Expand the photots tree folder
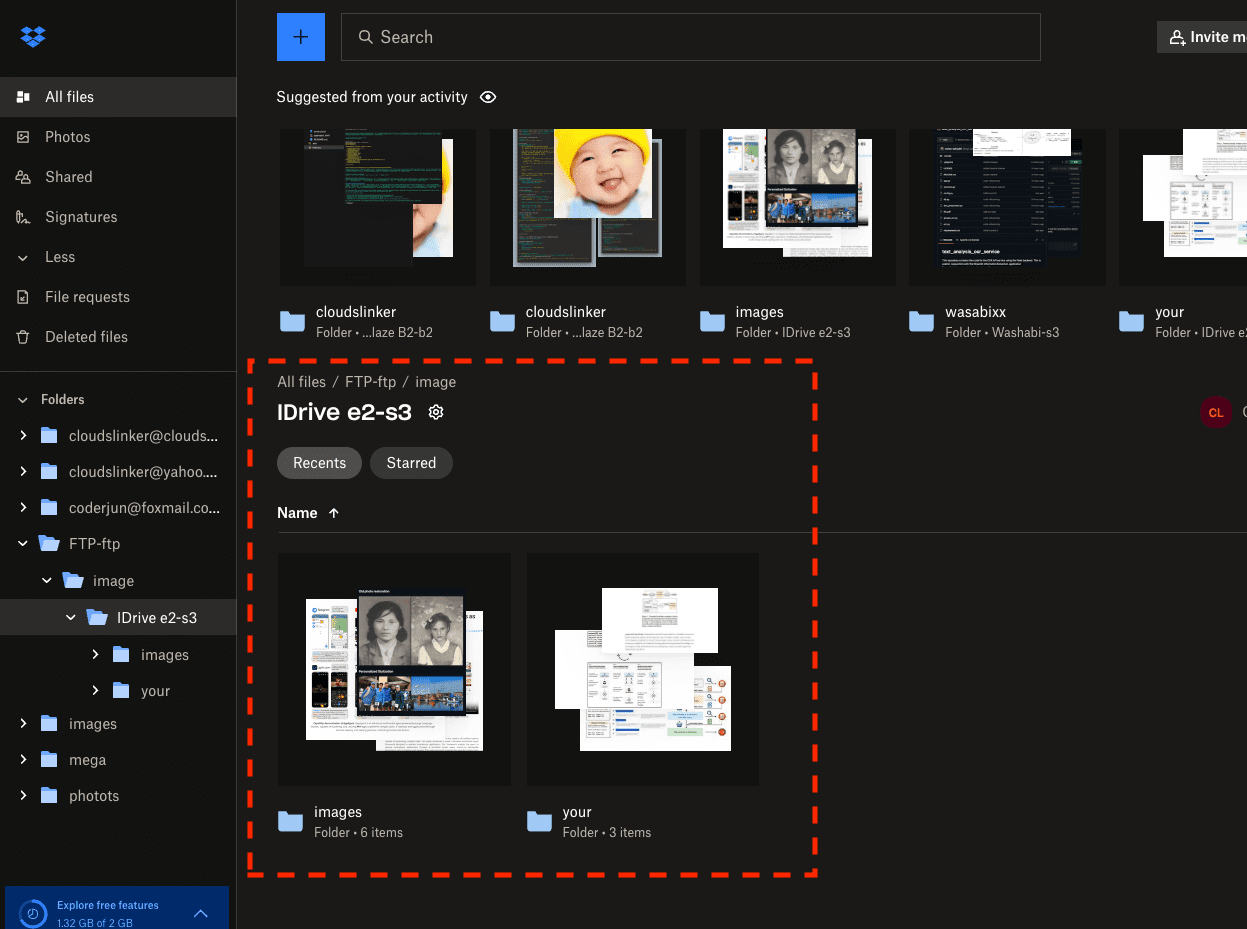Viewport: 1247px width, 929px height. [x=23, y=796]
